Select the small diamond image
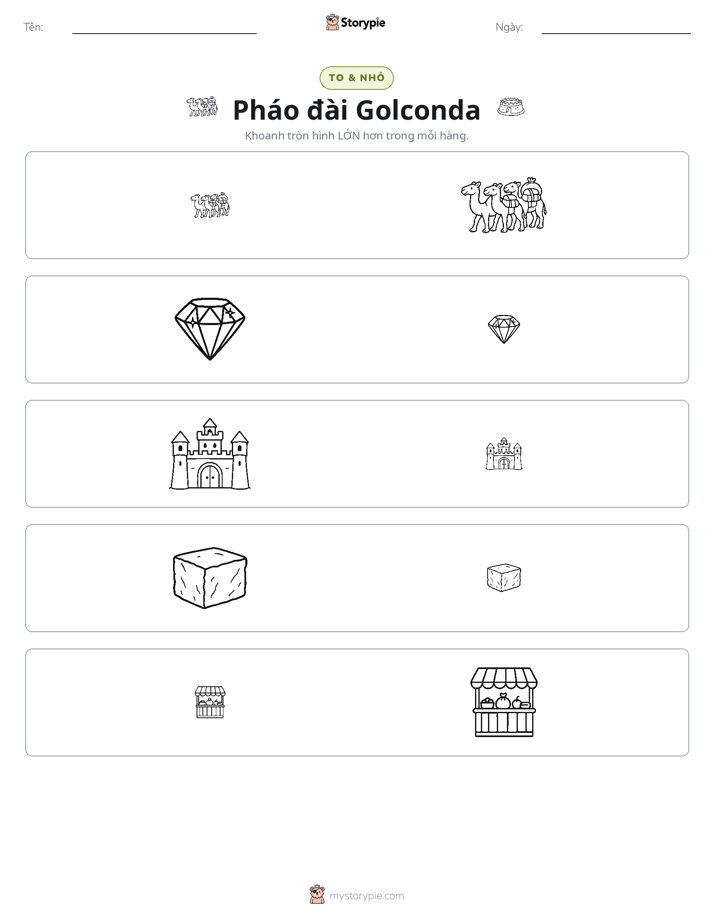This screenshot has width=714, height=924. click(x=504, y=329)
